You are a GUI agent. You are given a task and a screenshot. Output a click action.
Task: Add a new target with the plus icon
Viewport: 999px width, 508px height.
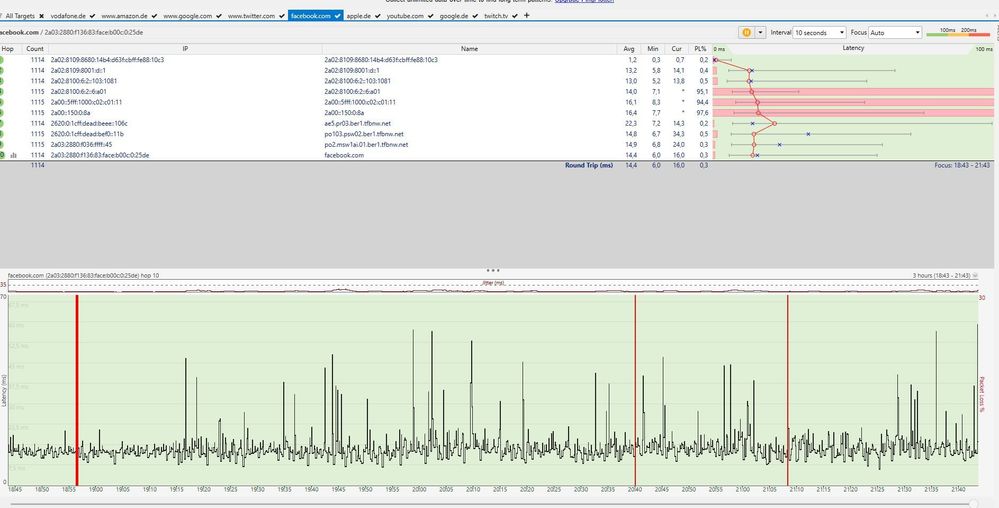pos(527,16)
